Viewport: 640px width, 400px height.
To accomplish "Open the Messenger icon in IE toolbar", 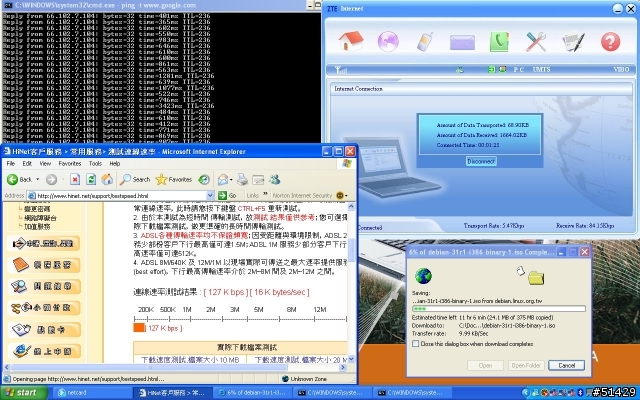I will click(275, 179).
